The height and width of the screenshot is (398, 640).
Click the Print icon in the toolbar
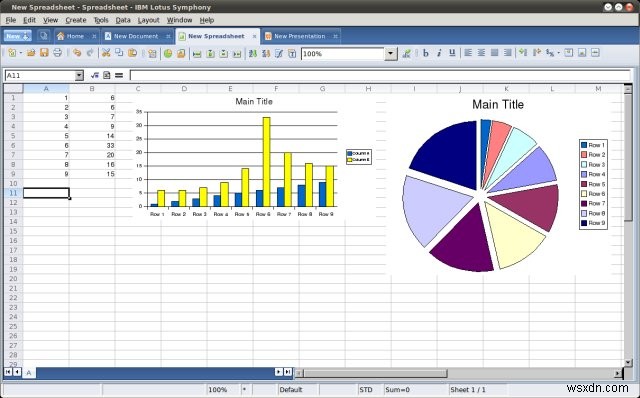(x=57, y=53)
